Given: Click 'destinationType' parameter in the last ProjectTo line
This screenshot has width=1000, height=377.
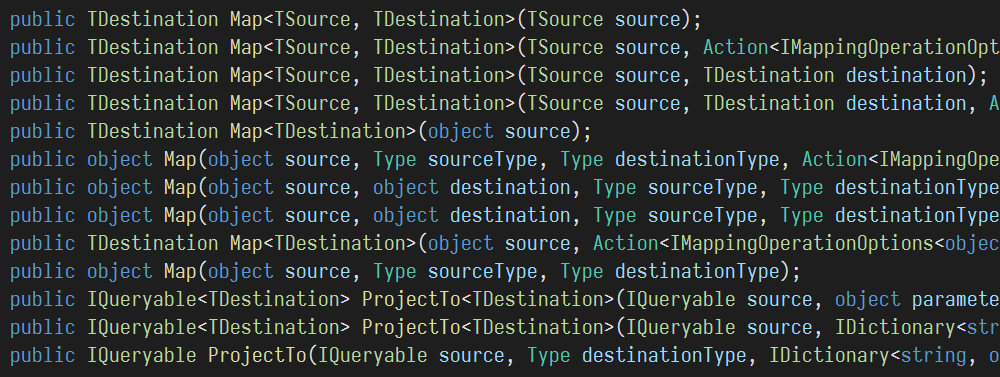Looking at the screenshot, I should (665, 355).
